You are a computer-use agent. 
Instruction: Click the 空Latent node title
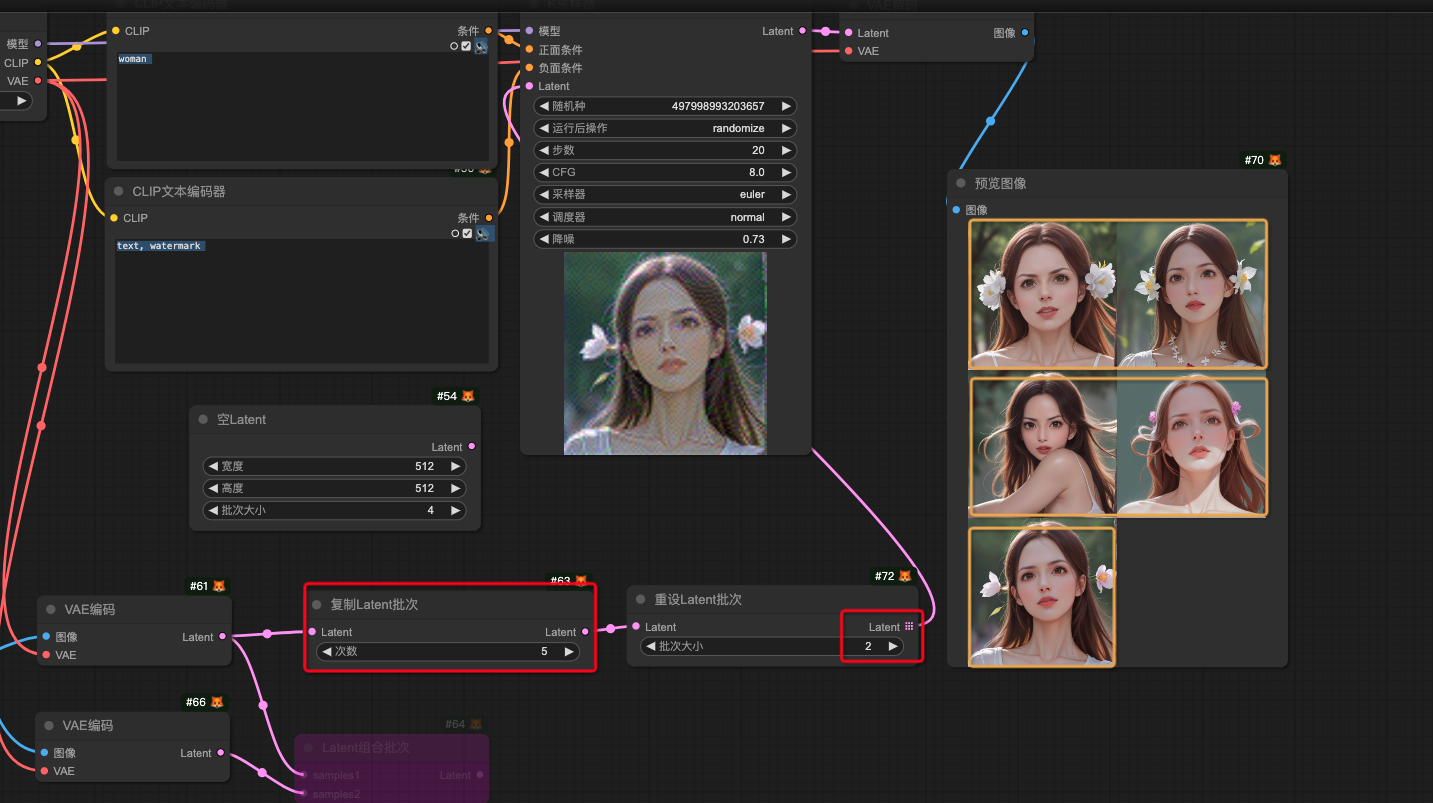coord(242,420)
